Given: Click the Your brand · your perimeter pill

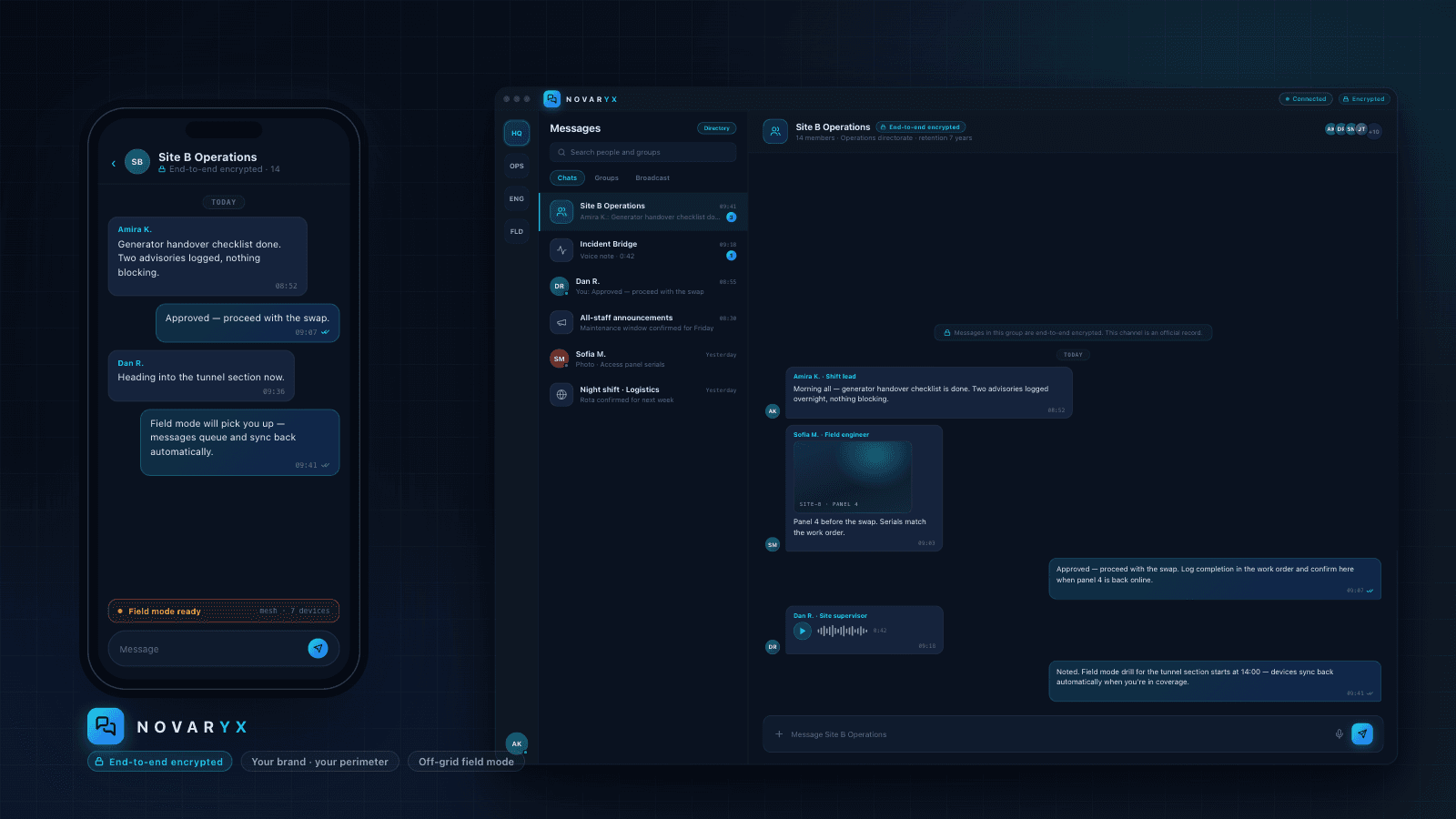Looking at the screenshot, I should 320,762.
